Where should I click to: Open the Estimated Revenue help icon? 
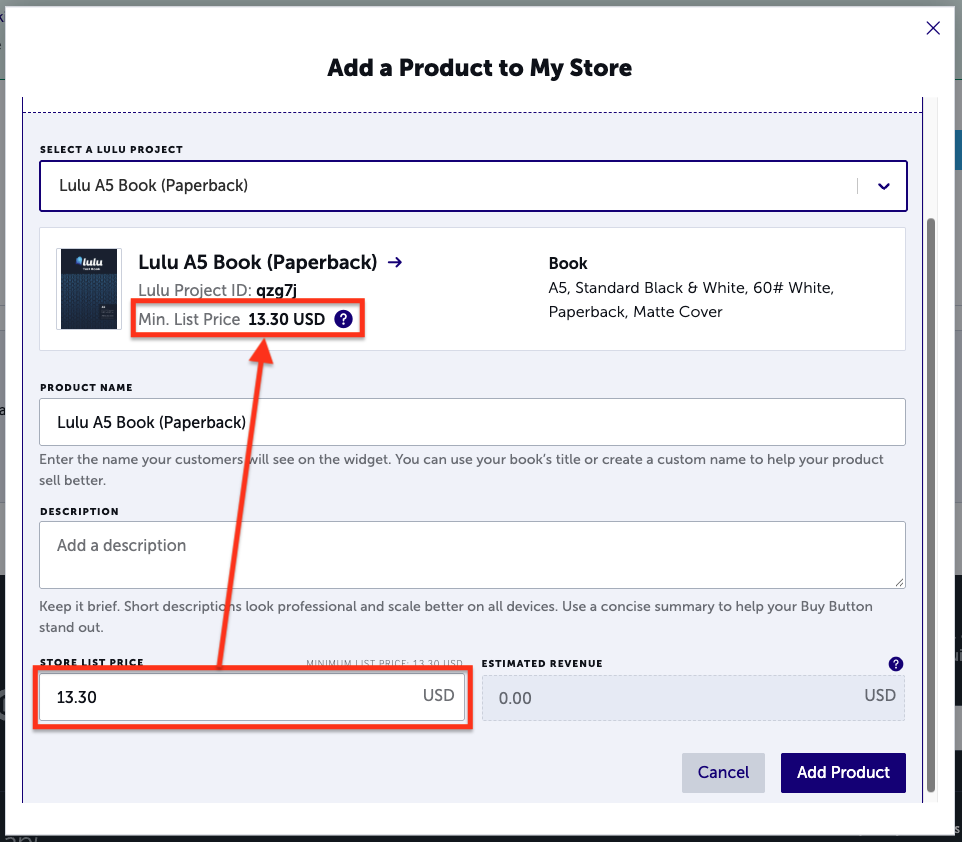click(895, 664)
